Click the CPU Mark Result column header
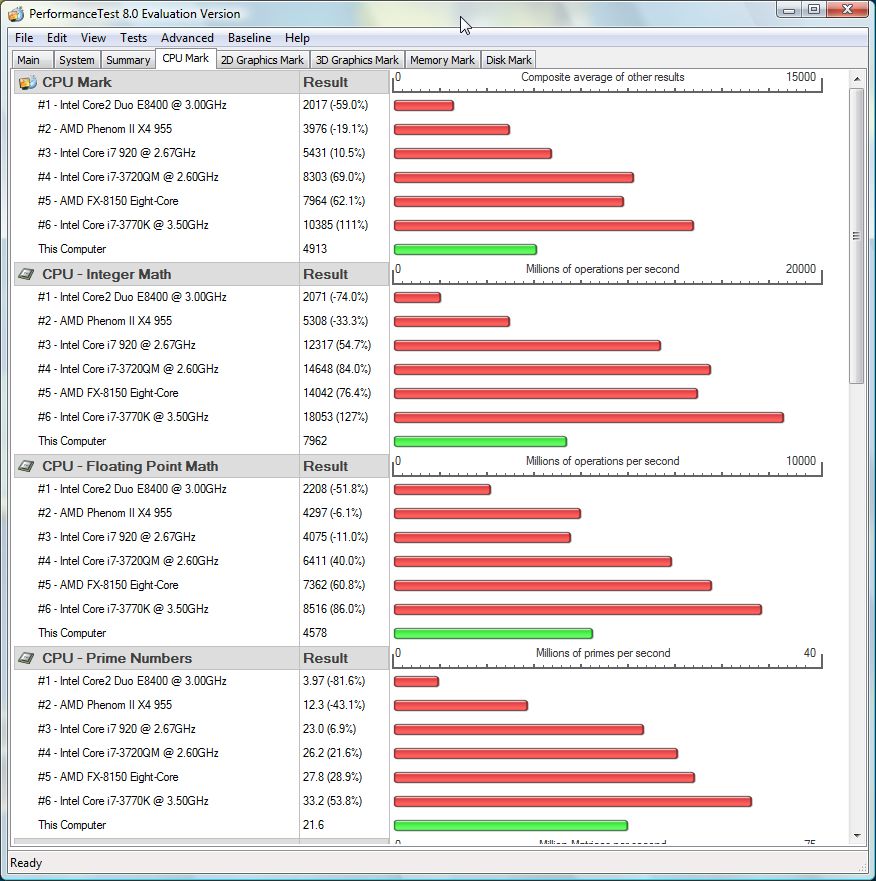The image size is (876, 881). pos(344,83)
